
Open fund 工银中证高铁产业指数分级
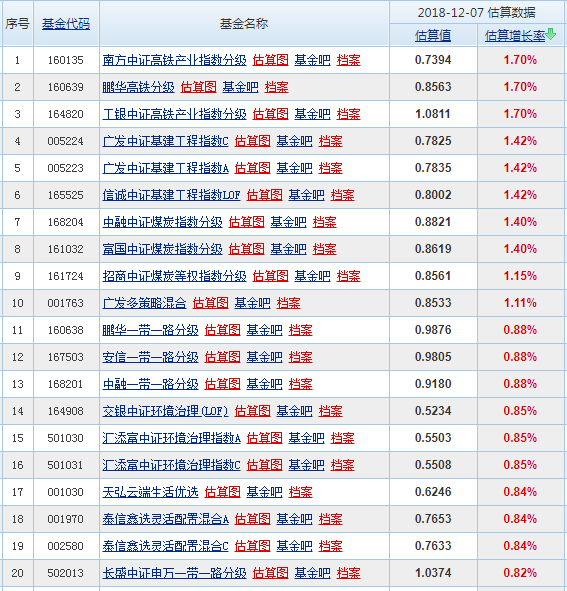[174, 114]
